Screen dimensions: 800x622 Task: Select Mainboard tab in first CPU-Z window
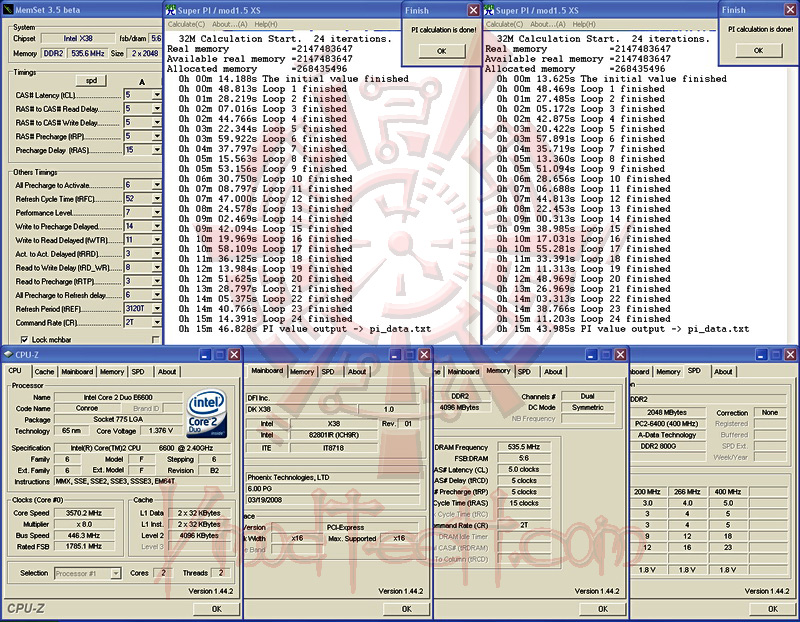[77, 372]
